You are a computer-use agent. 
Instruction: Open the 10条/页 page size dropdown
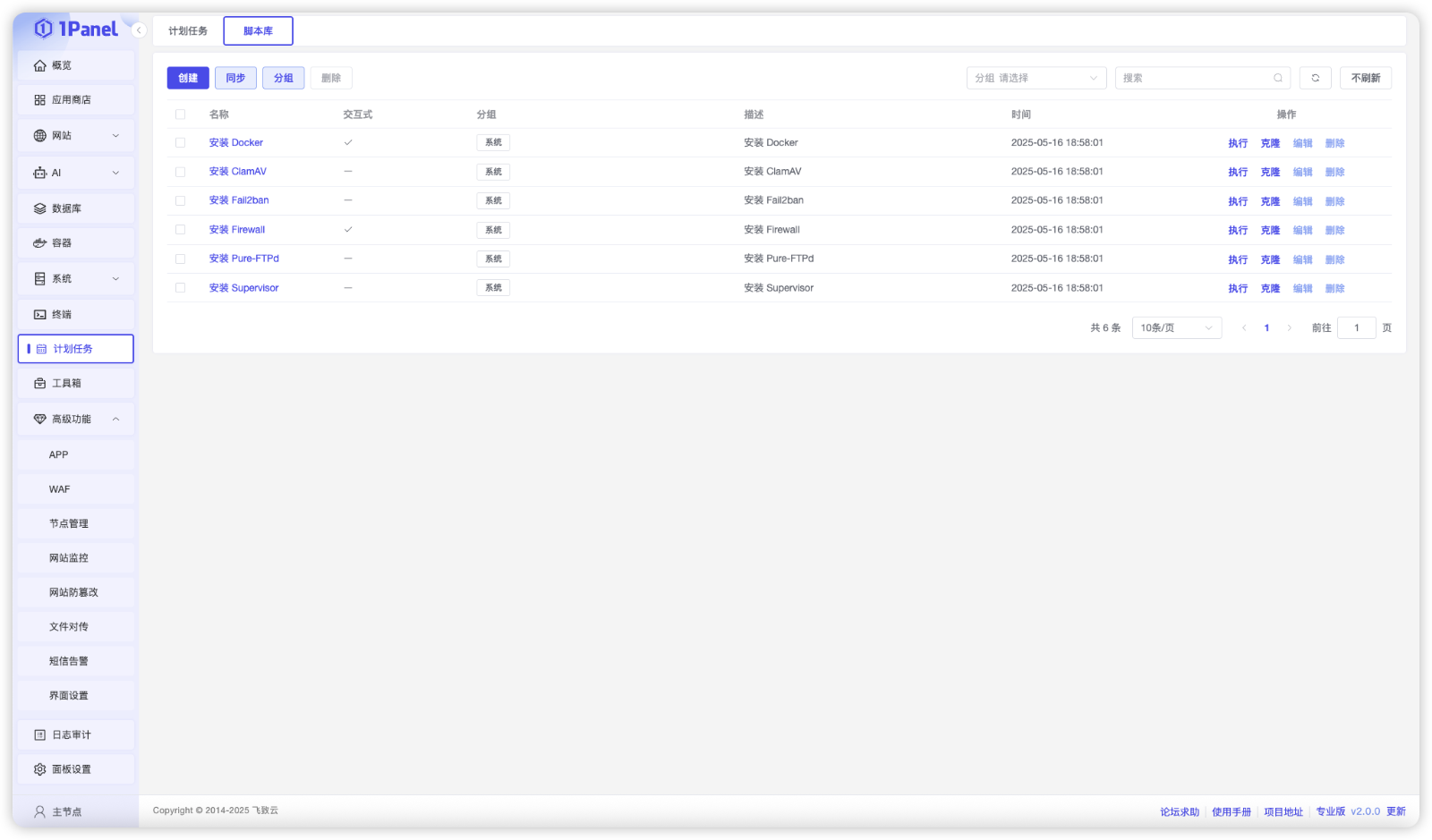click(1175, 327)
